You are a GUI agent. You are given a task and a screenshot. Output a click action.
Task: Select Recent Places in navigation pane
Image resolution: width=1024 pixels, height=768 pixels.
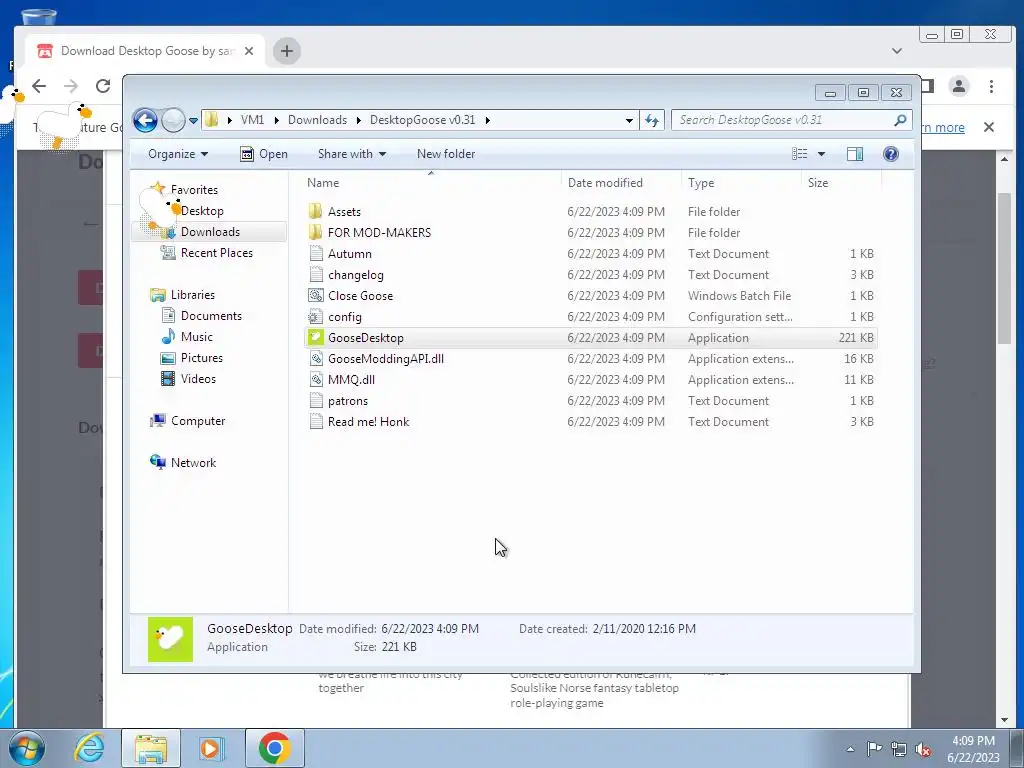207,253
